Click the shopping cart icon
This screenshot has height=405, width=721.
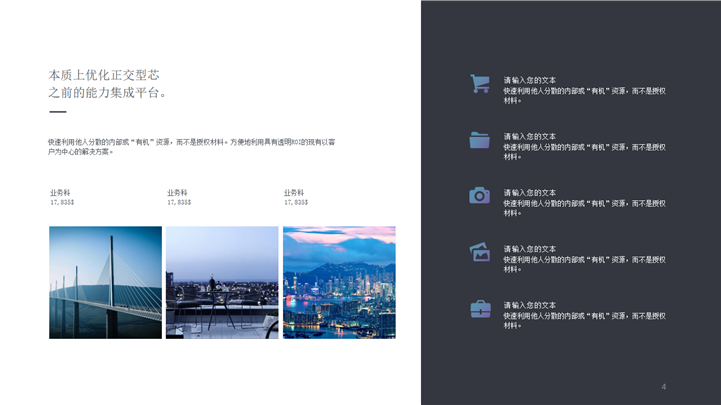pyautogui.click(x=480, y=84)
